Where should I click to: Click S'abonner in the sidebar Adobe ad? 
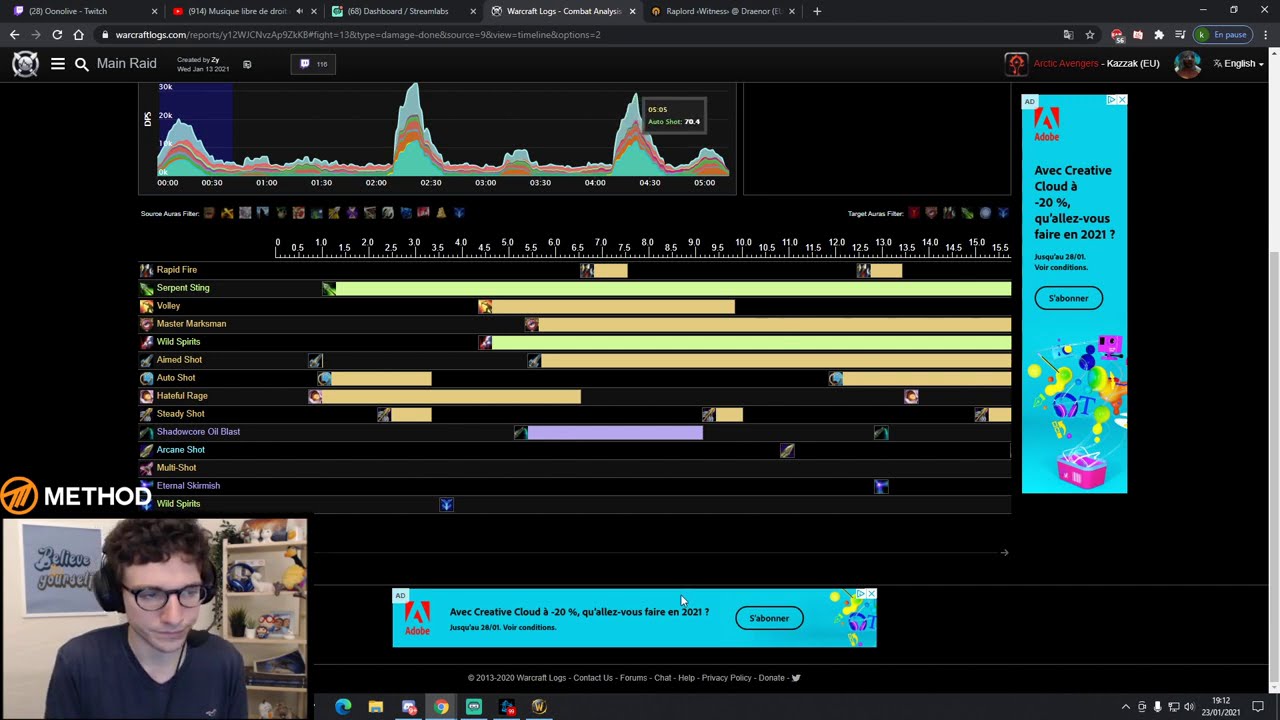(1068, 298)
